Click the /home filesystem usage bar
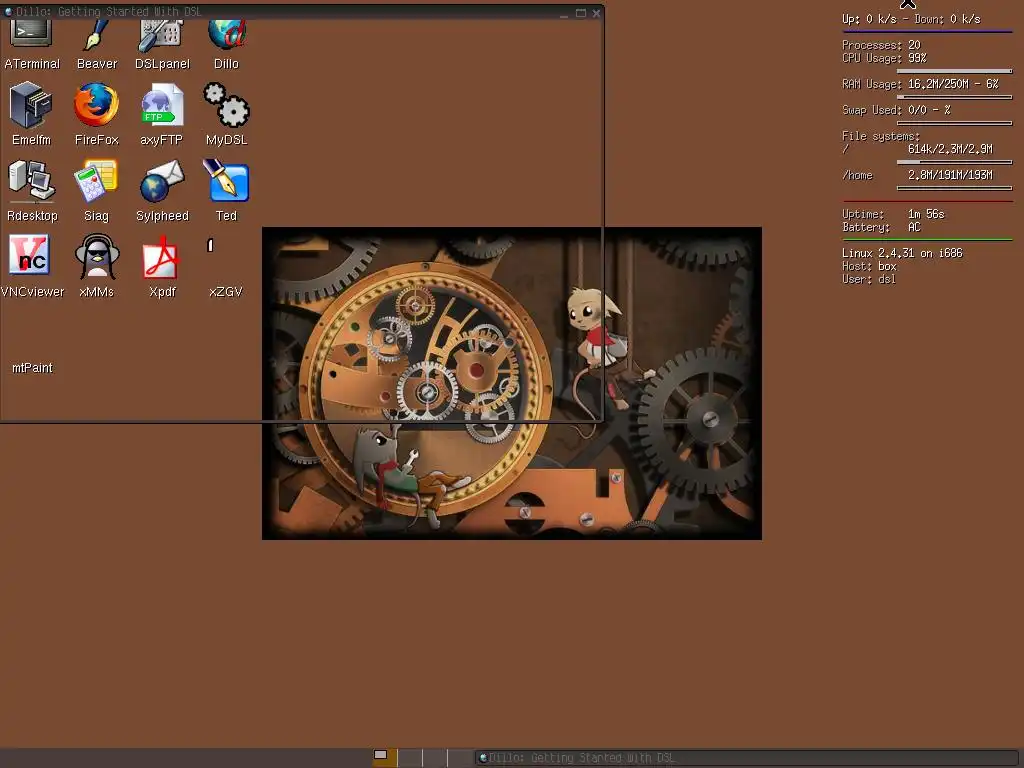The image size is (1024, 768). [954, 188]
